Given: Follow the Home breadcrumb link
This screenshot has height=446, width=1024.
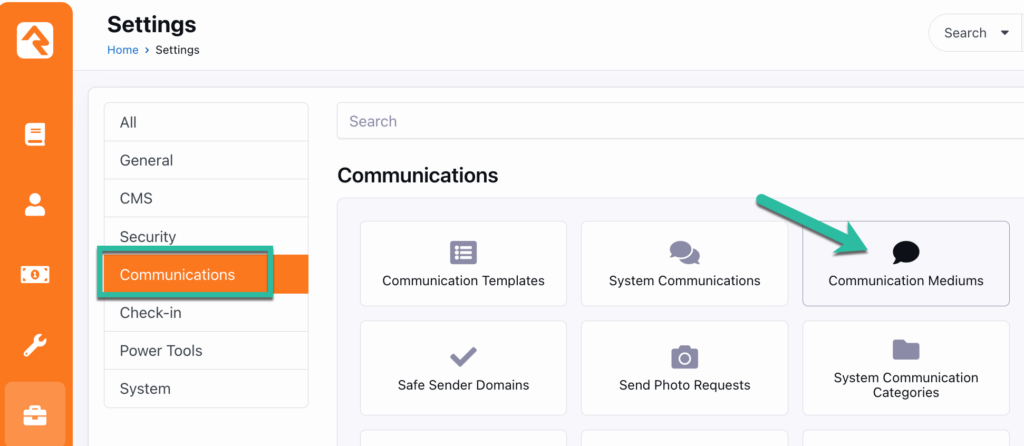Looking at the screenshot, I should coord(122,50).
